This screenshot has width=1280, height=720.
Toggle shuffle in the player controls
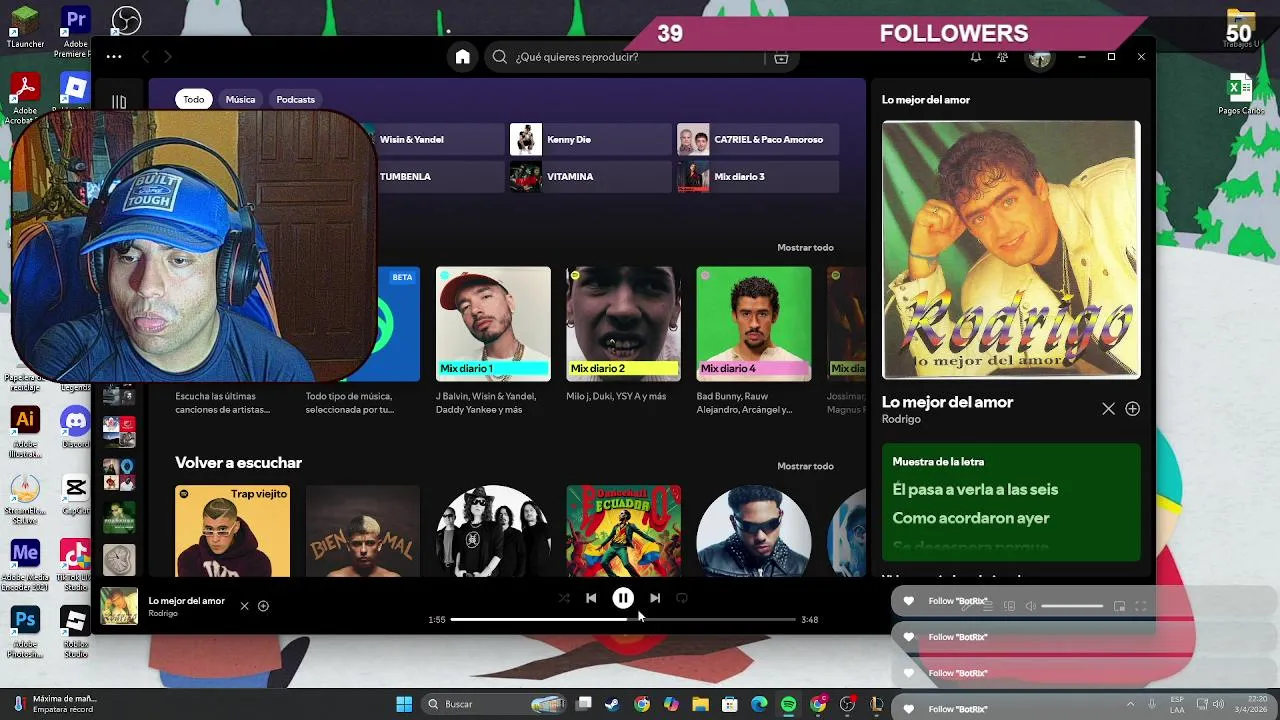[x=564, y=598]
